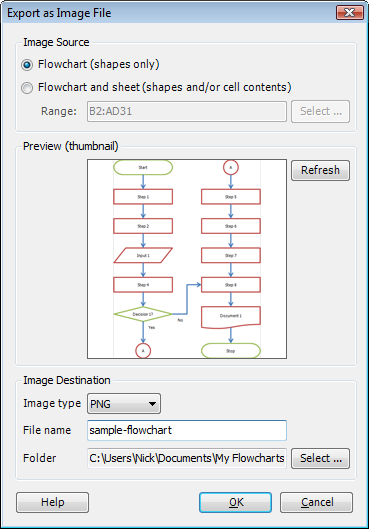Open the Image type PNG dropdown
This screenshot has height=529, width=369.
pyautogui.click(x=124, y=403)
